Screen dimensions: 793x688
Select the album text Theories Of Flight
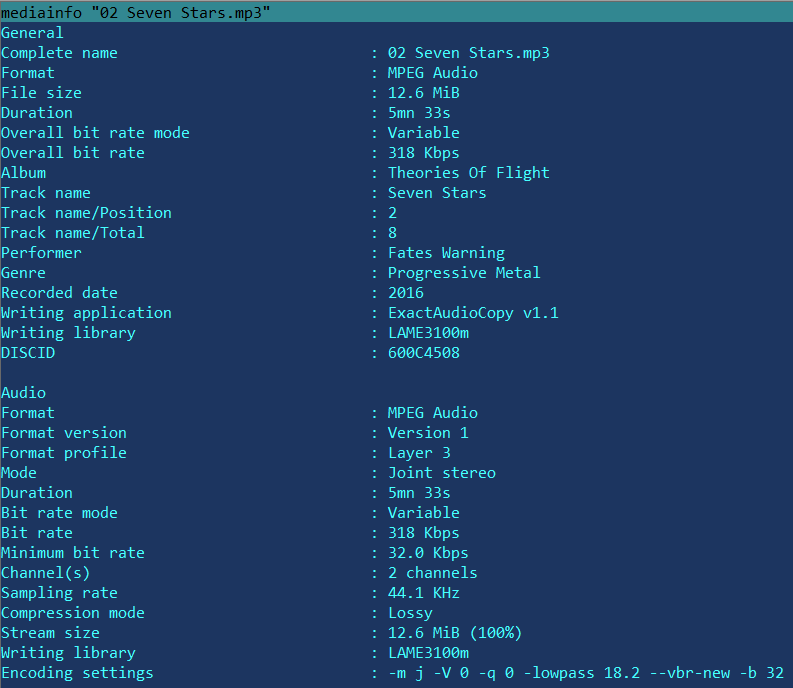tap(468, 173)
